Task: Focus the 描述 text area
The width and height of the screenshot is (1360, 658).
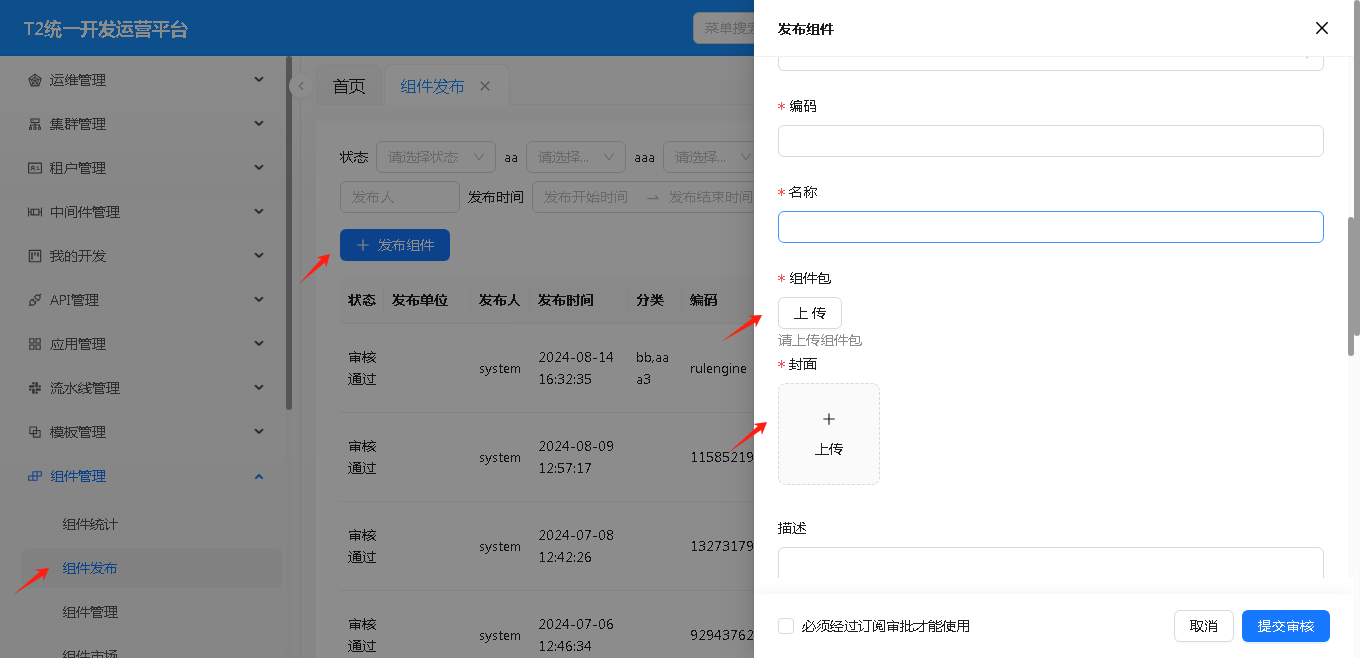Action: [1051, 563]
